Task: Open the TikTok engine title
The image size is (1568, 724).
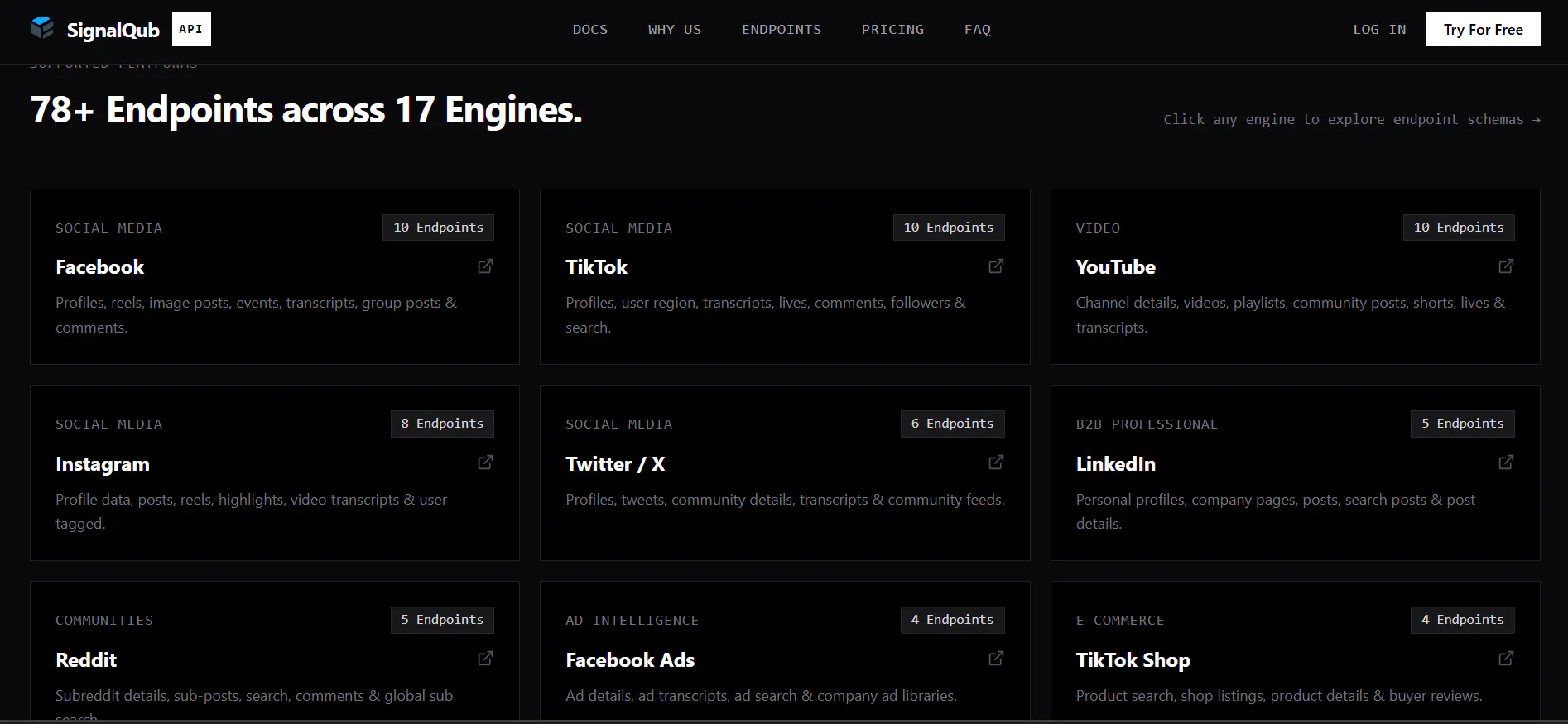Action: (596, 267)
